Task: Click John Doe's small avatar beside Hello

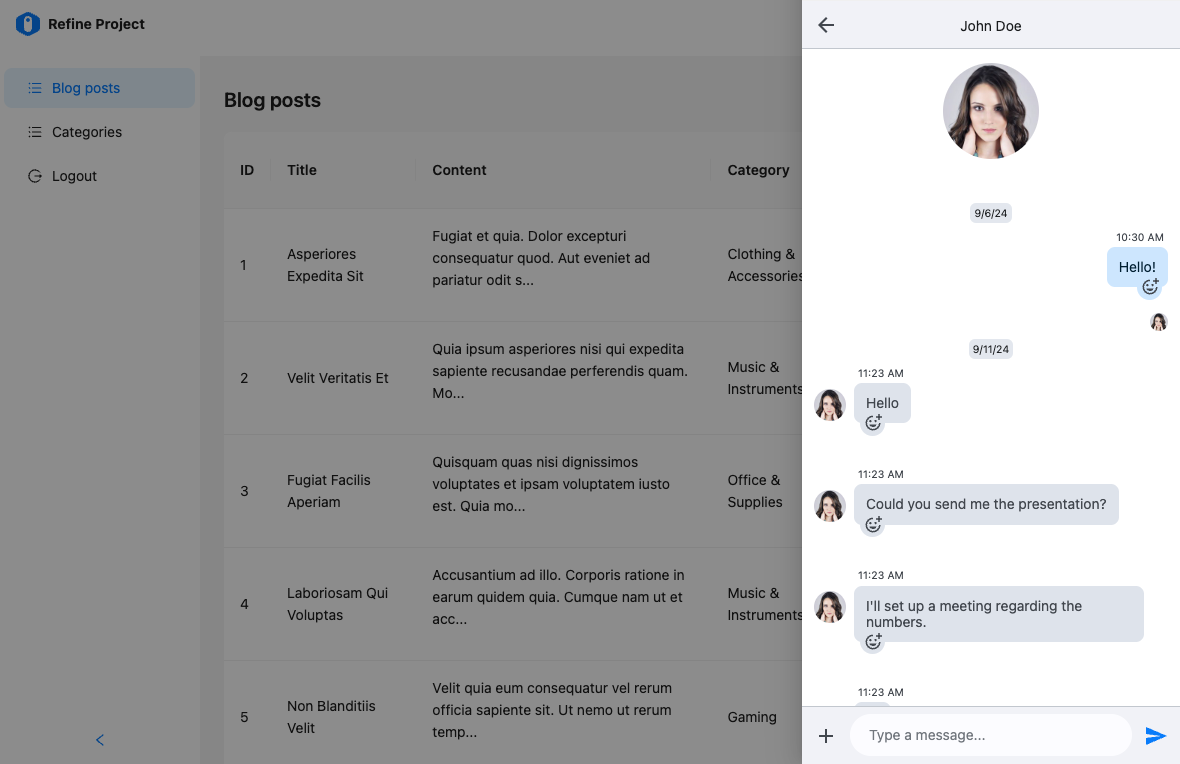Action: point(829,403)
